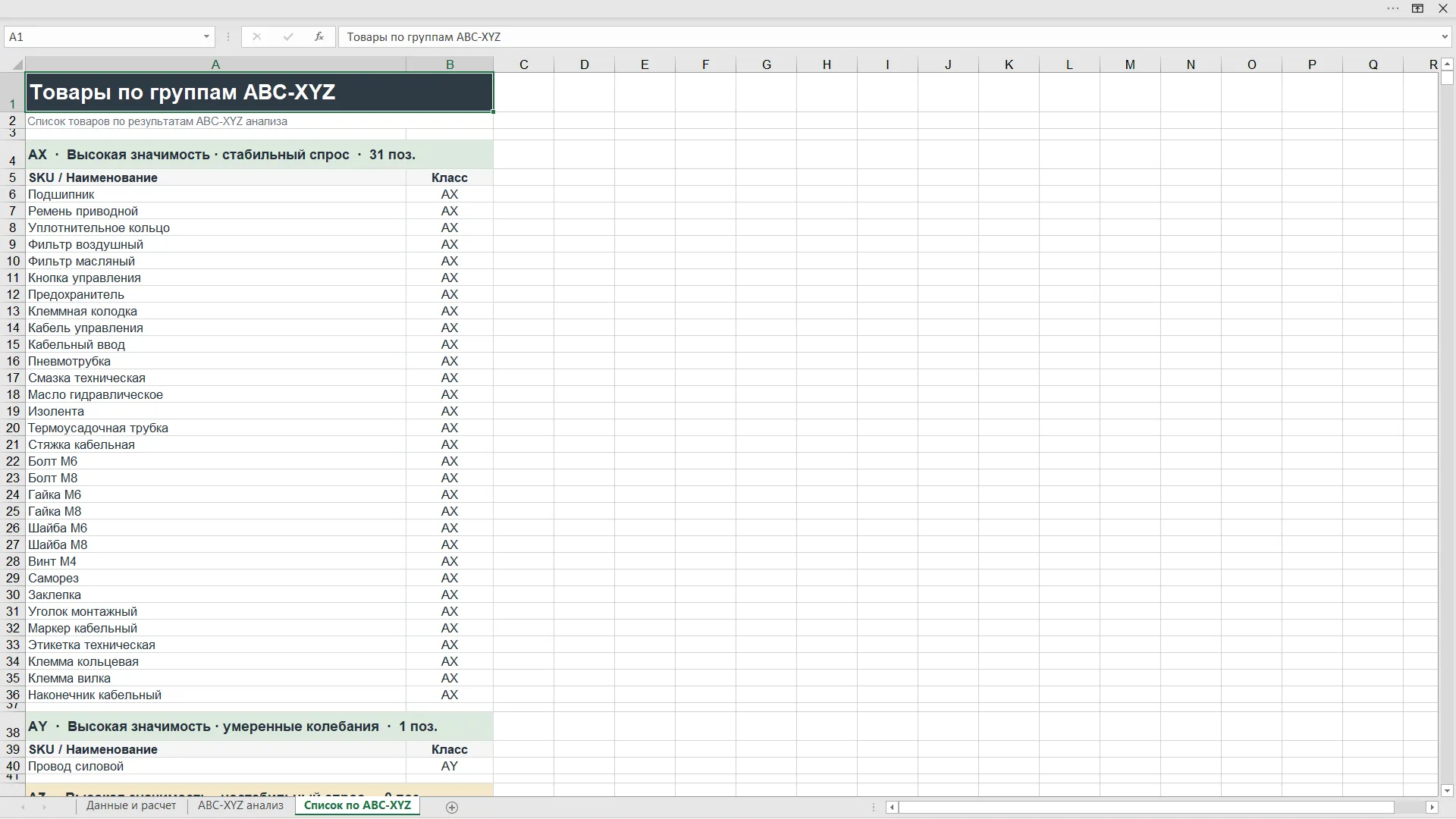Confirm entry with the checkmark icon
Image resolution: width=1456 pixels, height=819 pixels.
pyautogui.click(x=288, y=36)
